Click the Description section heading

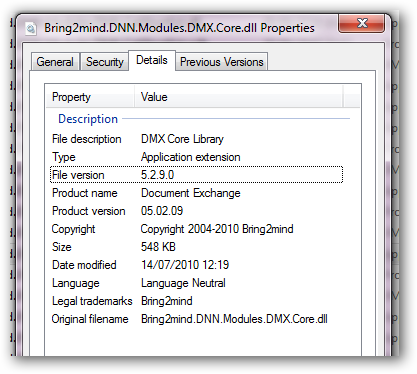[88, 119]
